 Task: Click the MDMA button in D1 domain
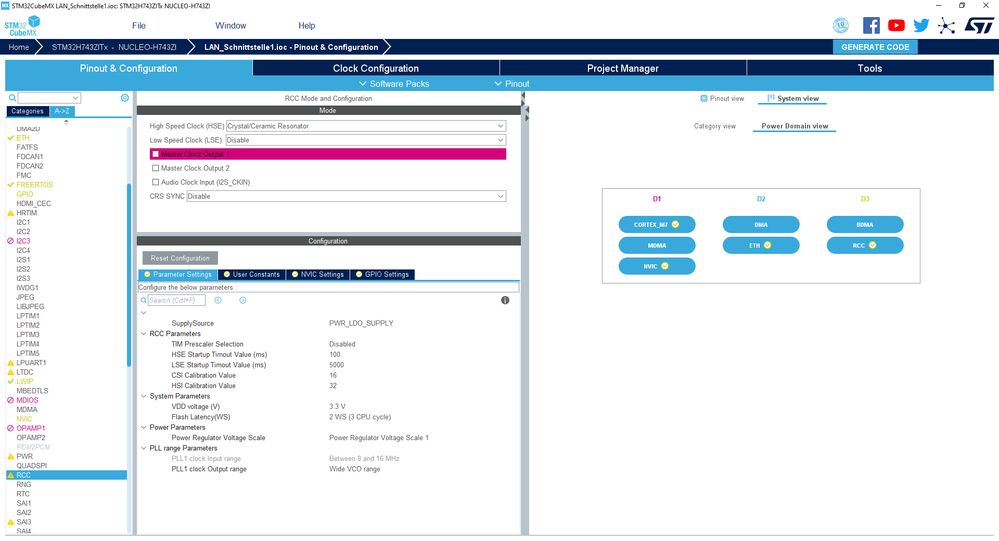click(x=657, y=245)
